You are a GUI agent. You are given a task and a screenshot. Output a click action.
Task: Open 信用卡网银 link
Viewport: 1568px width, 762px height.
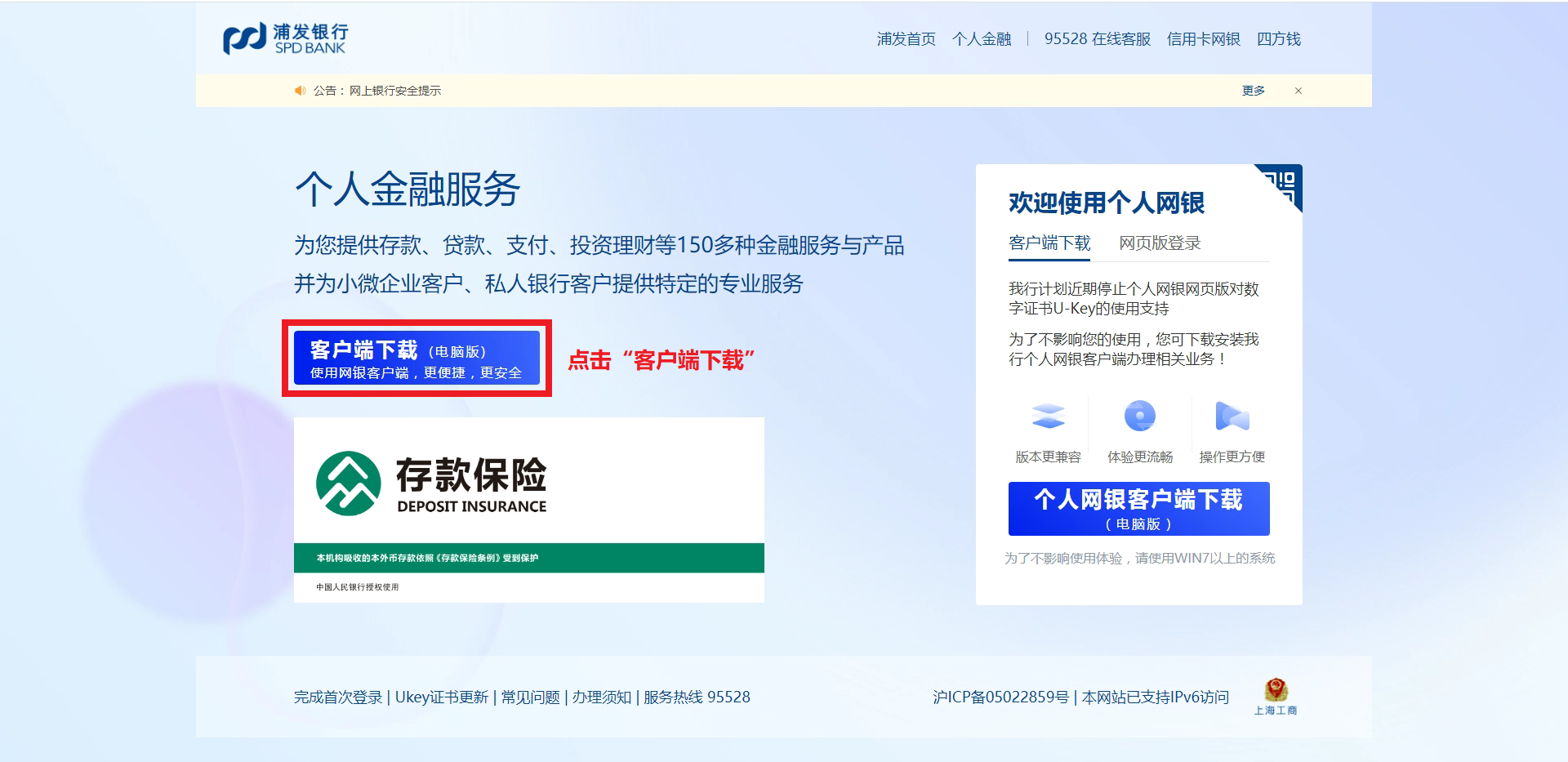(x=1204, y=39)
